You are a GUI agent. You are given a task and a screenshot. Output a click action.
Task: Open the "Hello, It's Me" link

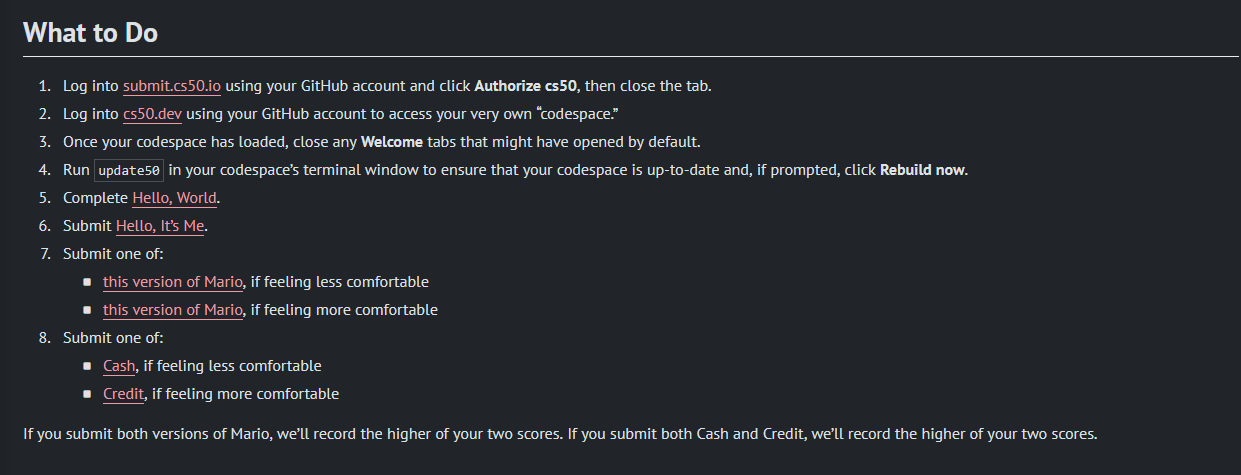point(160,226)
